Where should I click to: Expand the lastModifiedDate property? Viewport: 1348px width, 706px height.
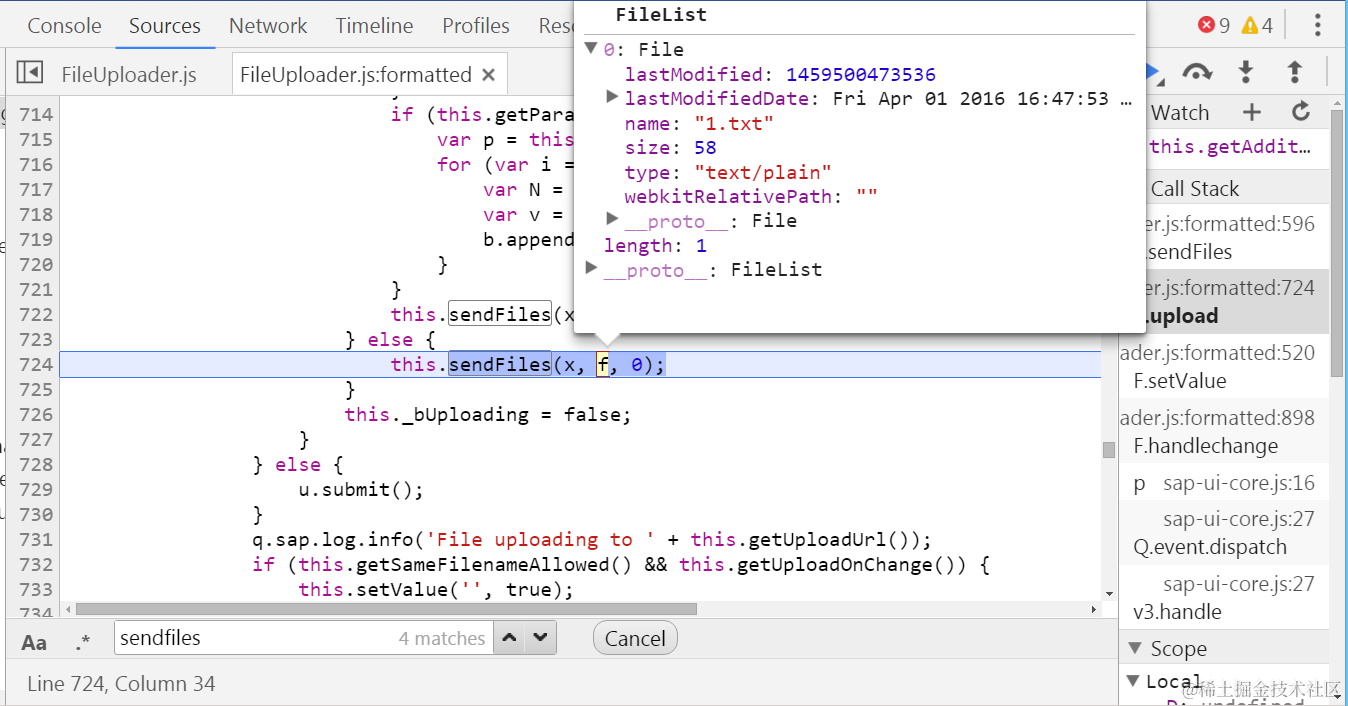pyautogui.click(x=612, y=97)
